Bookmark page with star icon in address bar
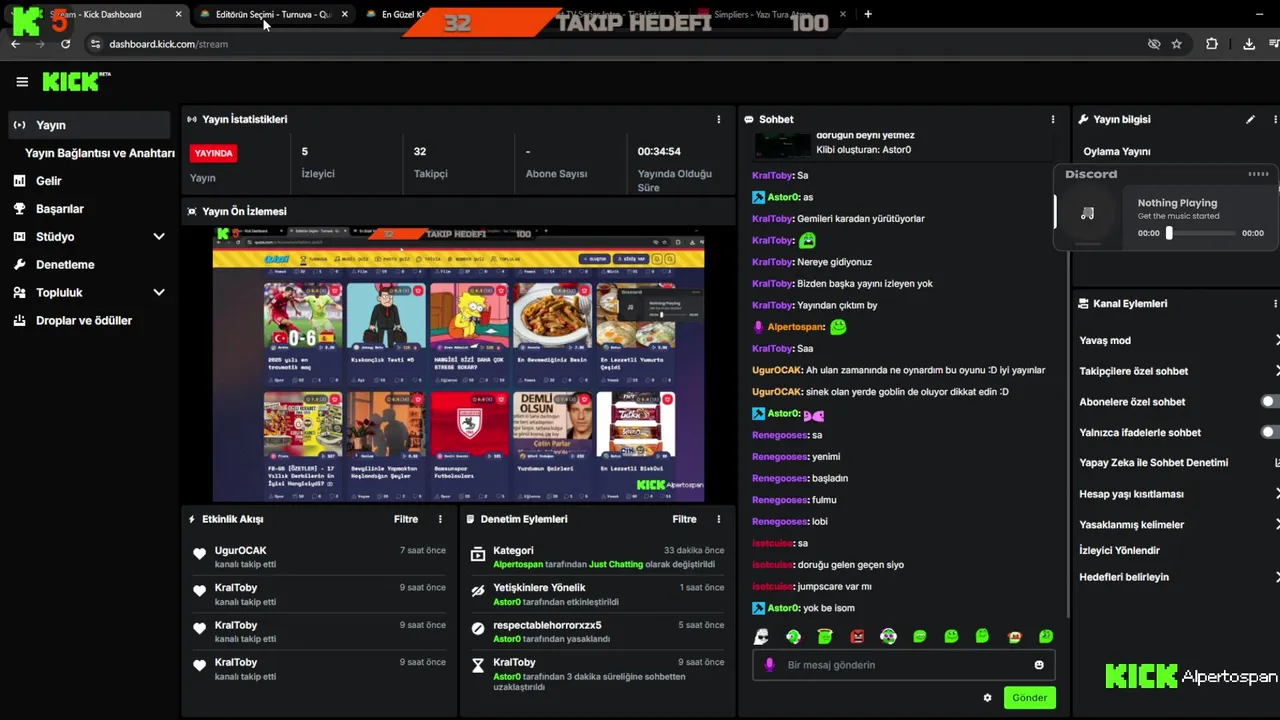Screen dimensions: 1280x720 coord(1177,44)
